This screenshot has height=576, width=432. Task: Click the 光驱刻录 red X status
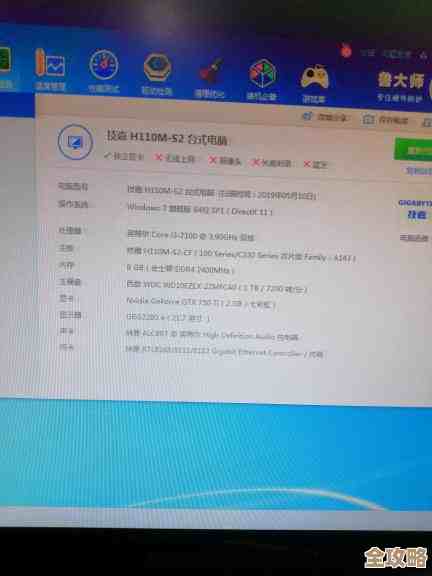[x=271, y=163]
